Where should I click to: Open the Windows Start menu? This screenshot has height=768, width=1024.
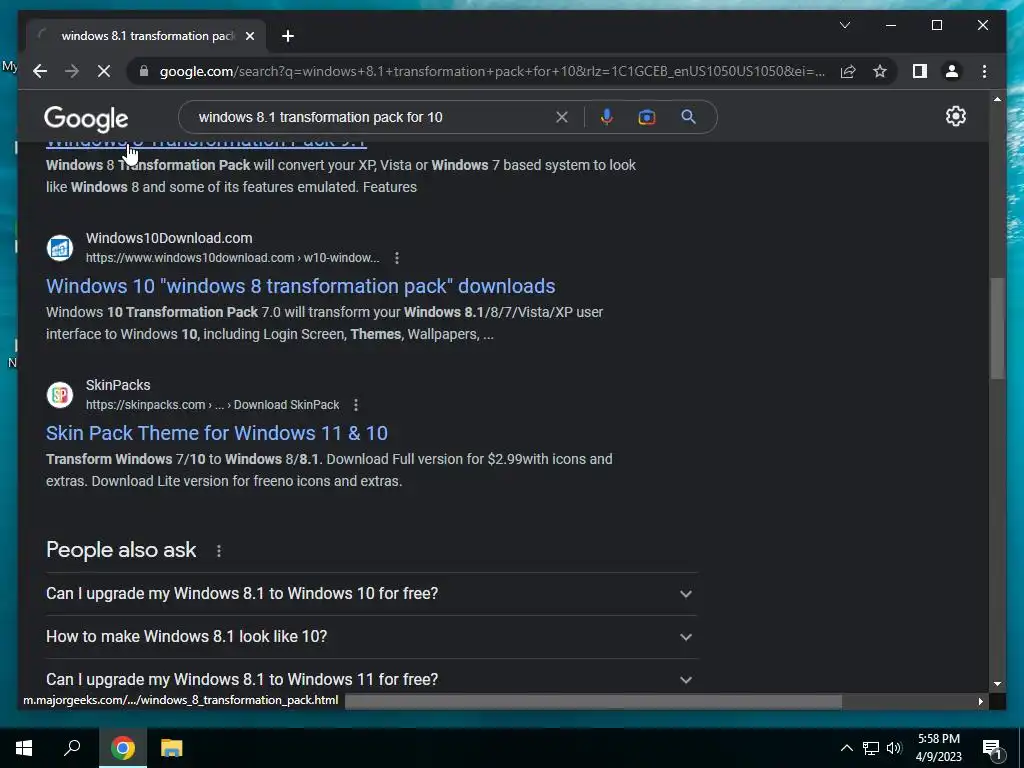[x=24, y=748]
